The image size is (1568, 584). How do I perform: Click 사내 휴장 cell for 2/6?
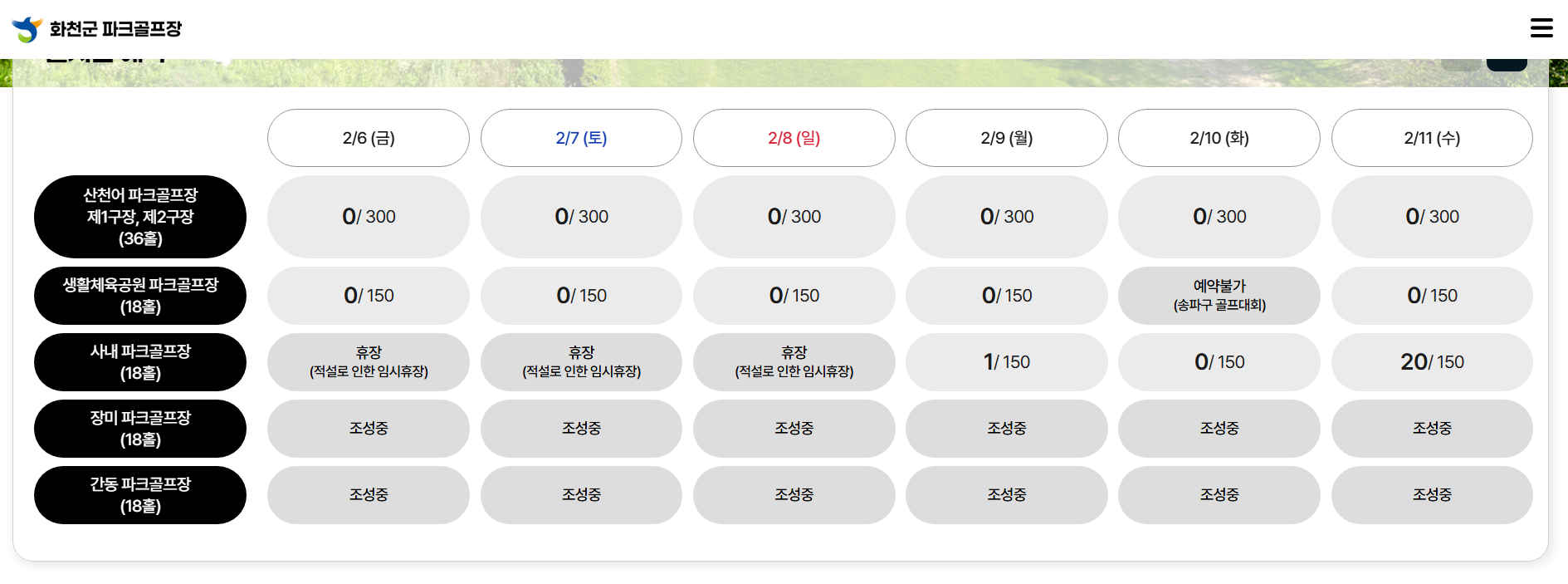369,362
